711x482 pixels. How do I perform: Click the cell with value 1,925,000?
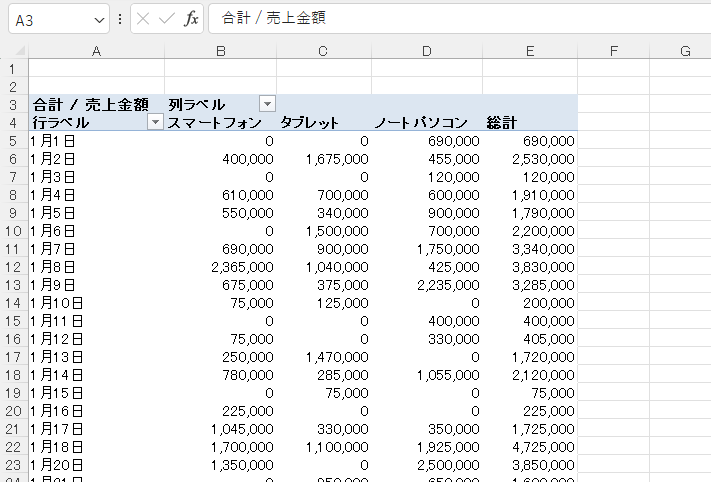(x=427, y=447)
